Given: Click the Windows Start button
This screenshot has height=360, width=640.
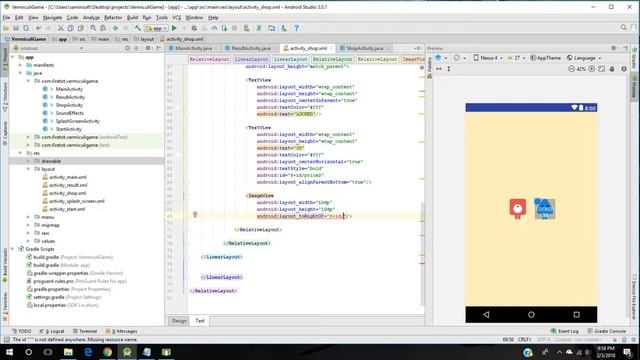Looking at the screenshot, I should pyautogui.click(x=9, y=352).
